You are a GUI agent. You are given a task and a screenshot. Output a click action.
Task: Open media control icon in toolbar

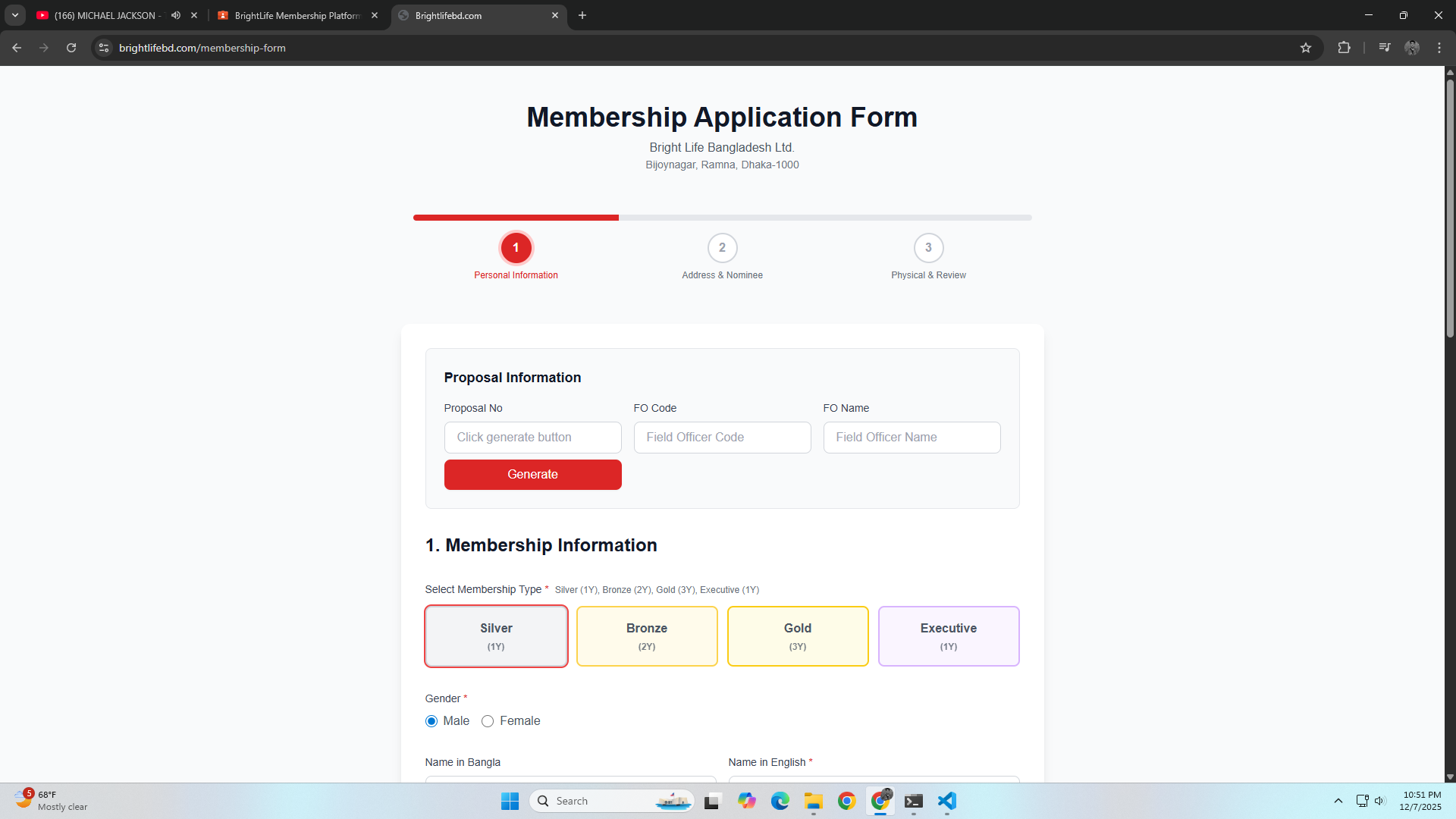point(1384,48)
